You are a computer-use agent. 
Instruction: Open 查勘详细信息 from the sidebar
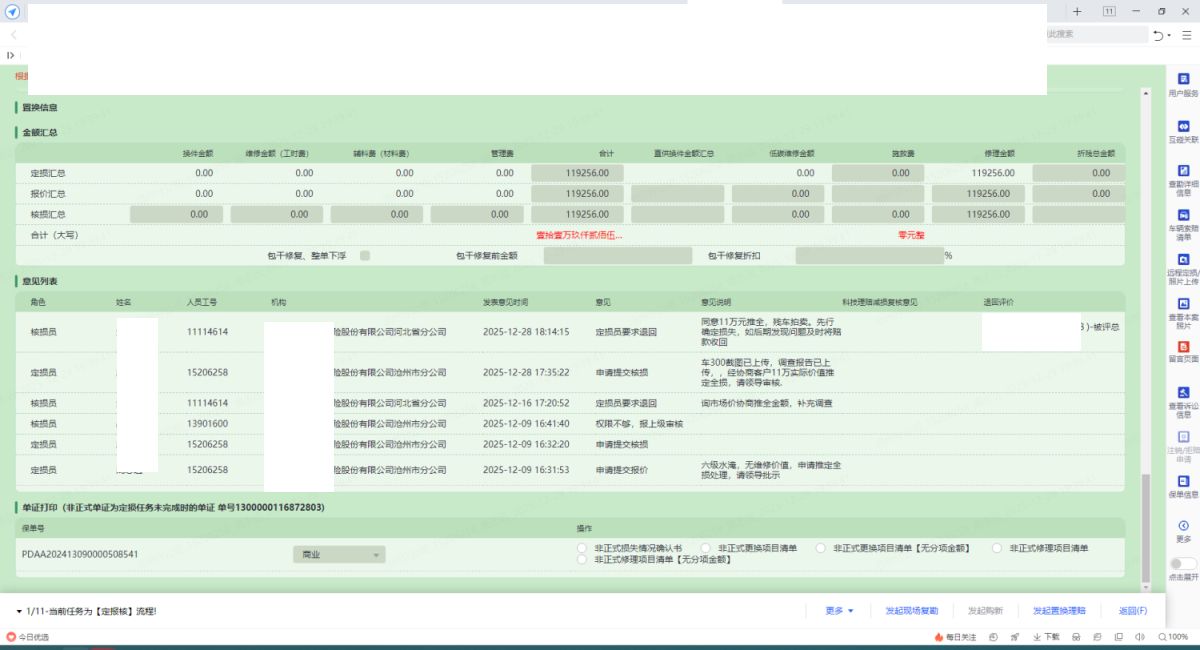[x=1183, y=171]
